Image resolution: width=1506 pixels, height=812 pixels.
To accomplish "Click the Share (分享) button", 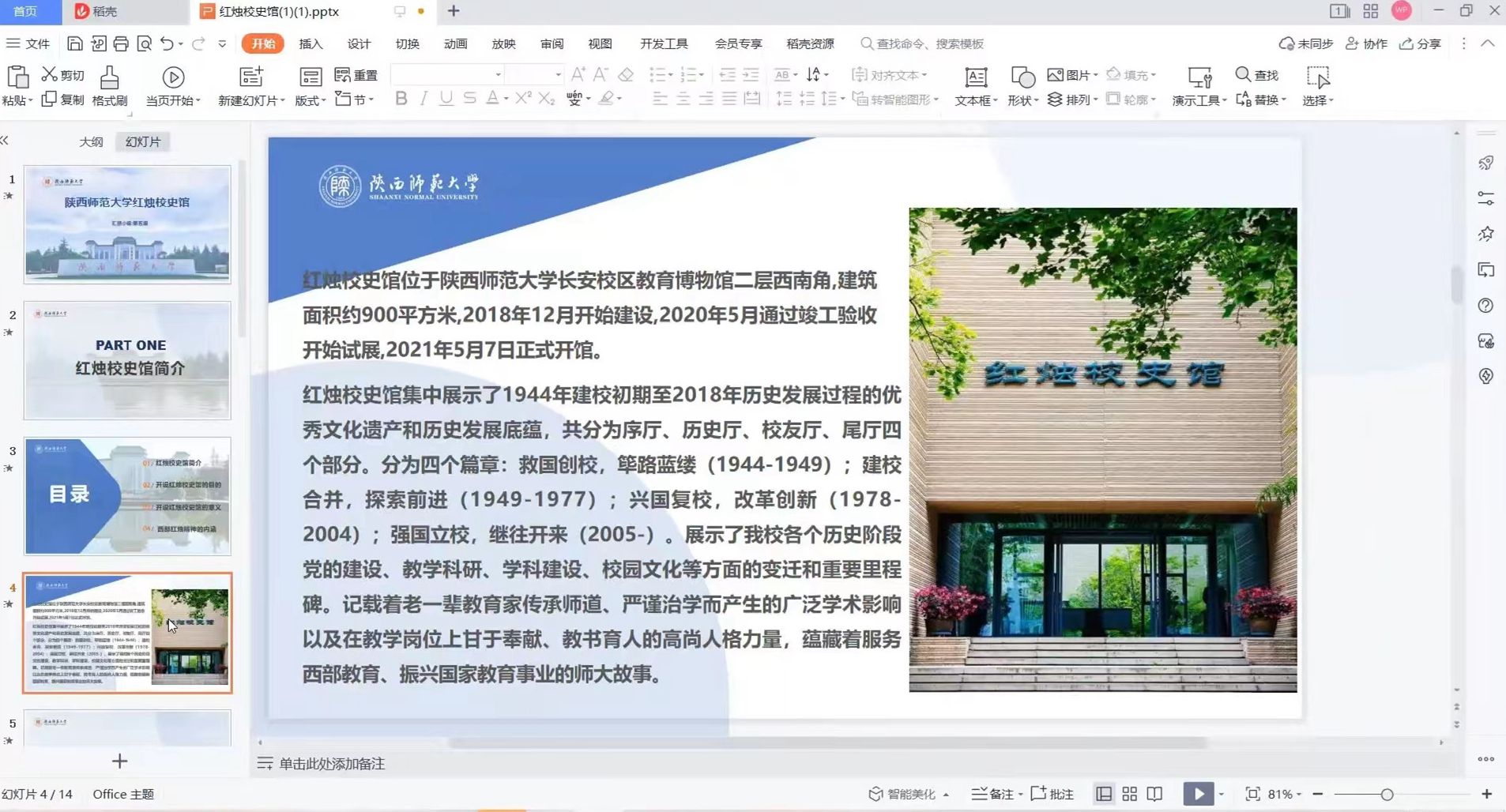I will click(x=1421, y=44).
